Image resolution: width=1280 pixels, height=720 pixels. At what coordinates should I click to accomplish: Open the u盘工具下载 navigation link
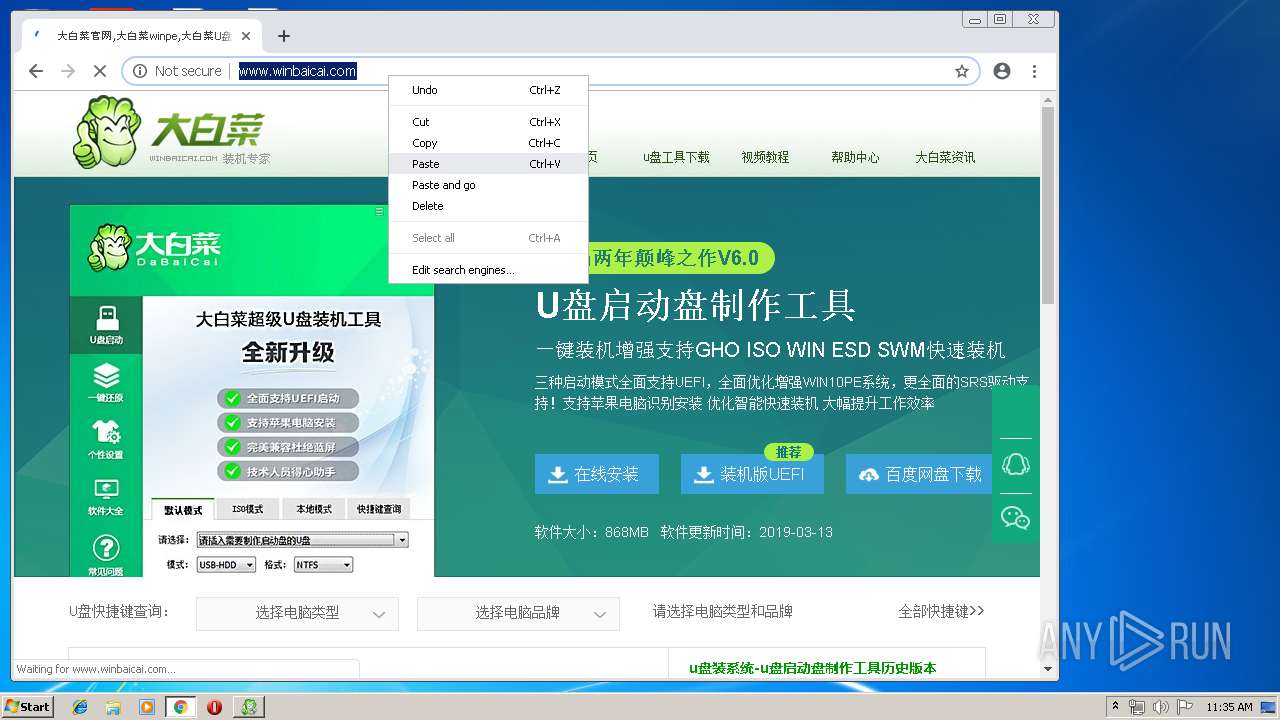point(676,157)
